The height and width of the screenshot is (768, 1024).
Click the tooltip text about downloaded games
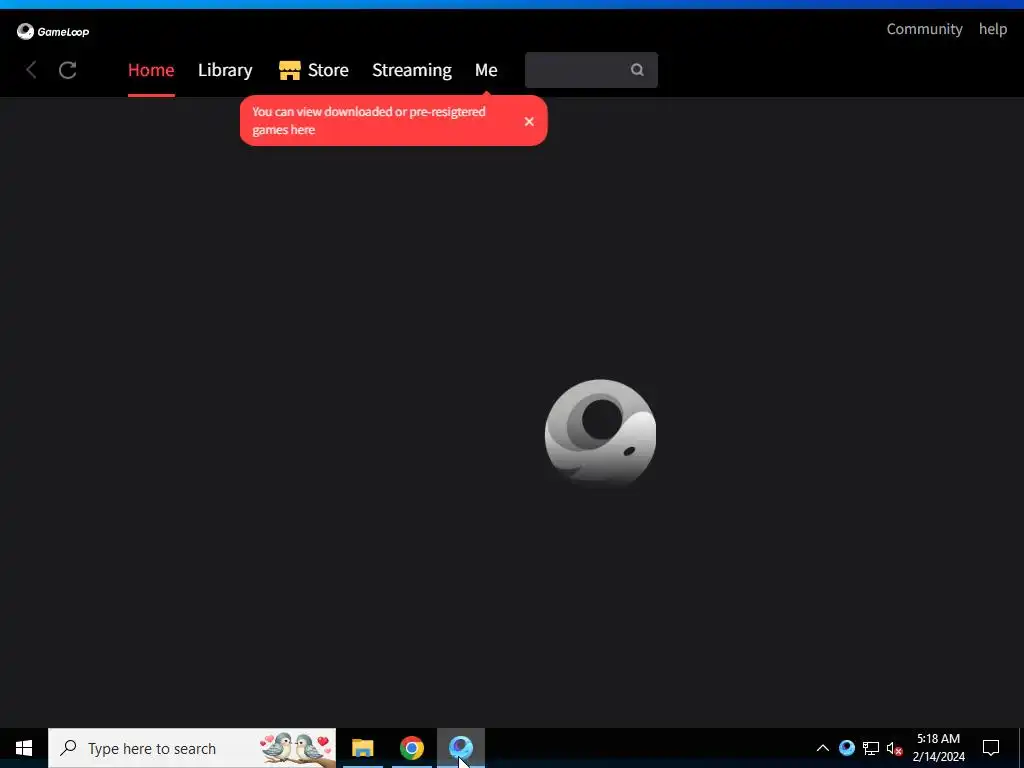[x=368, y=120]
